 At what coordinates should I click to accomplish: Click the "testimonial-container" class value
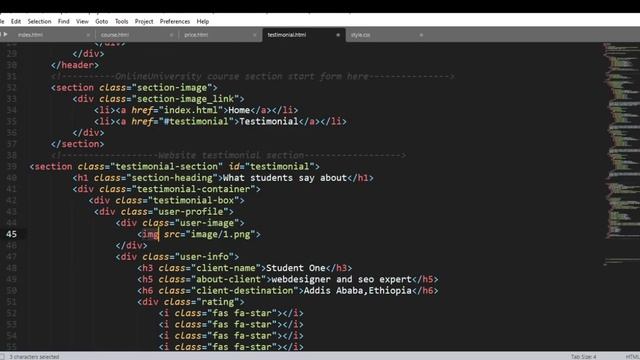193,189
